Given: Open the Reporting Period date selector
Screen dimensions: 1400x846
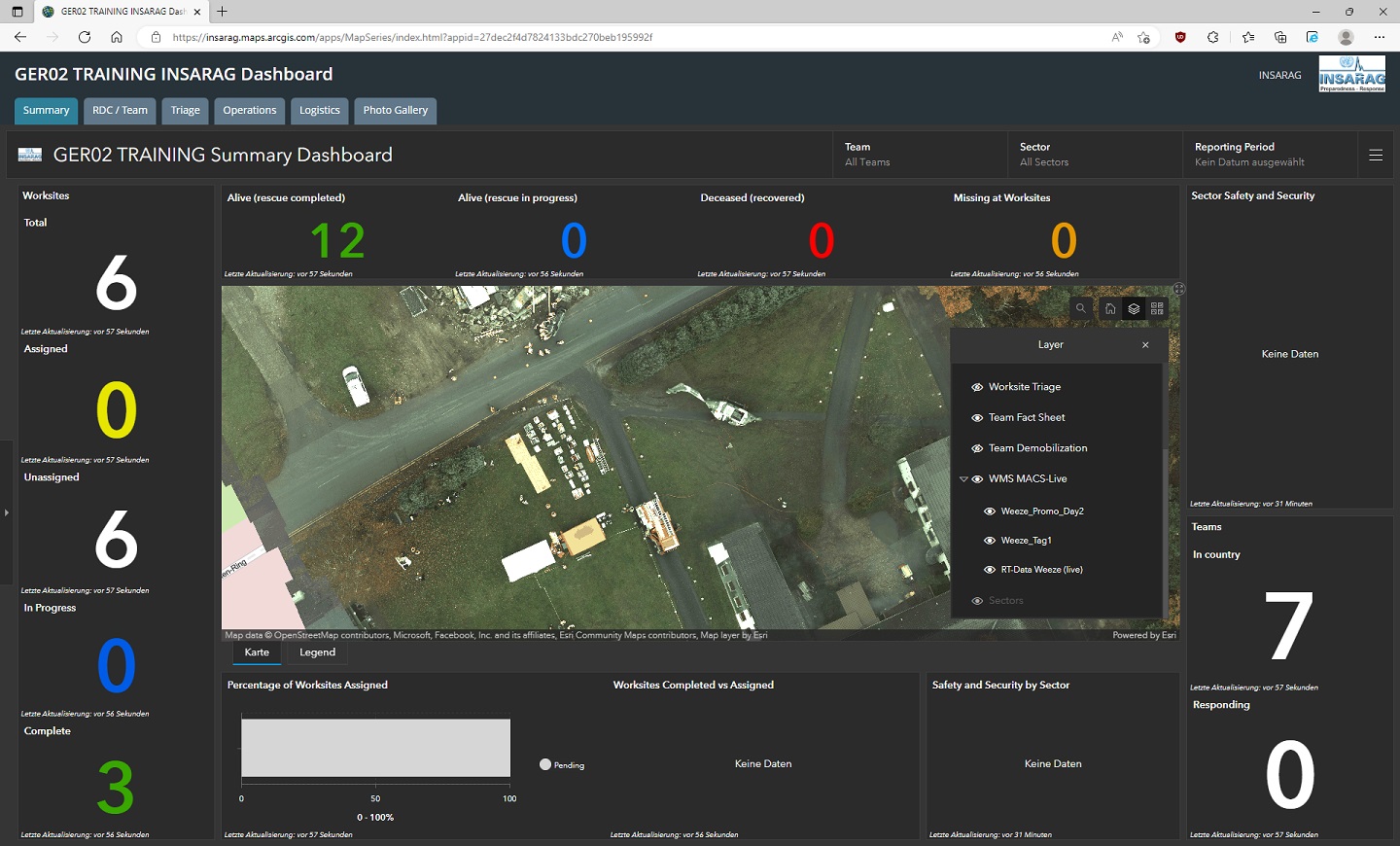Looking at the screenshot, I should (1270, 155).
